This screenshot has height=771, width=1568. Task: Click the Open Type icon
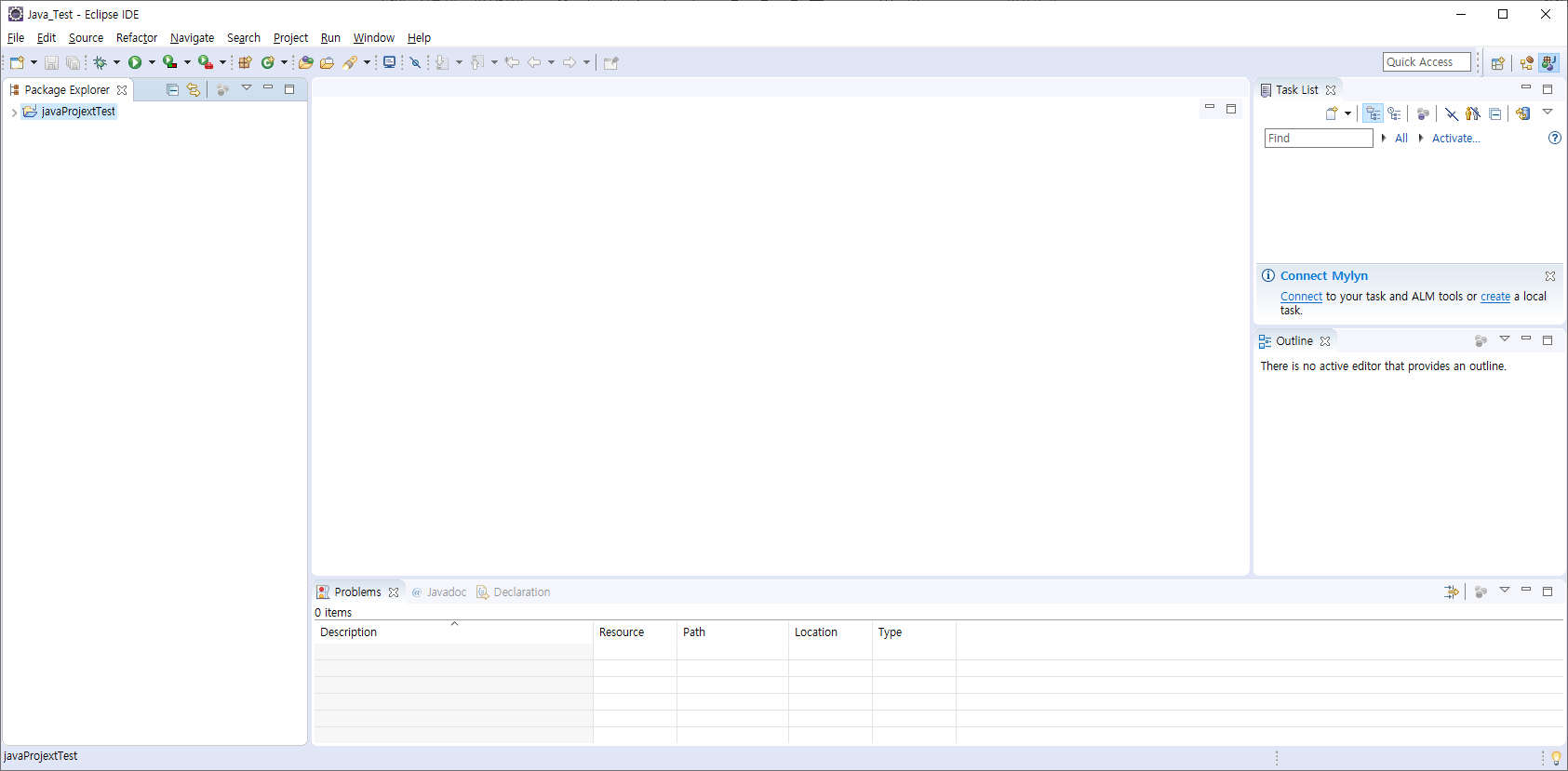click(305, 62)
